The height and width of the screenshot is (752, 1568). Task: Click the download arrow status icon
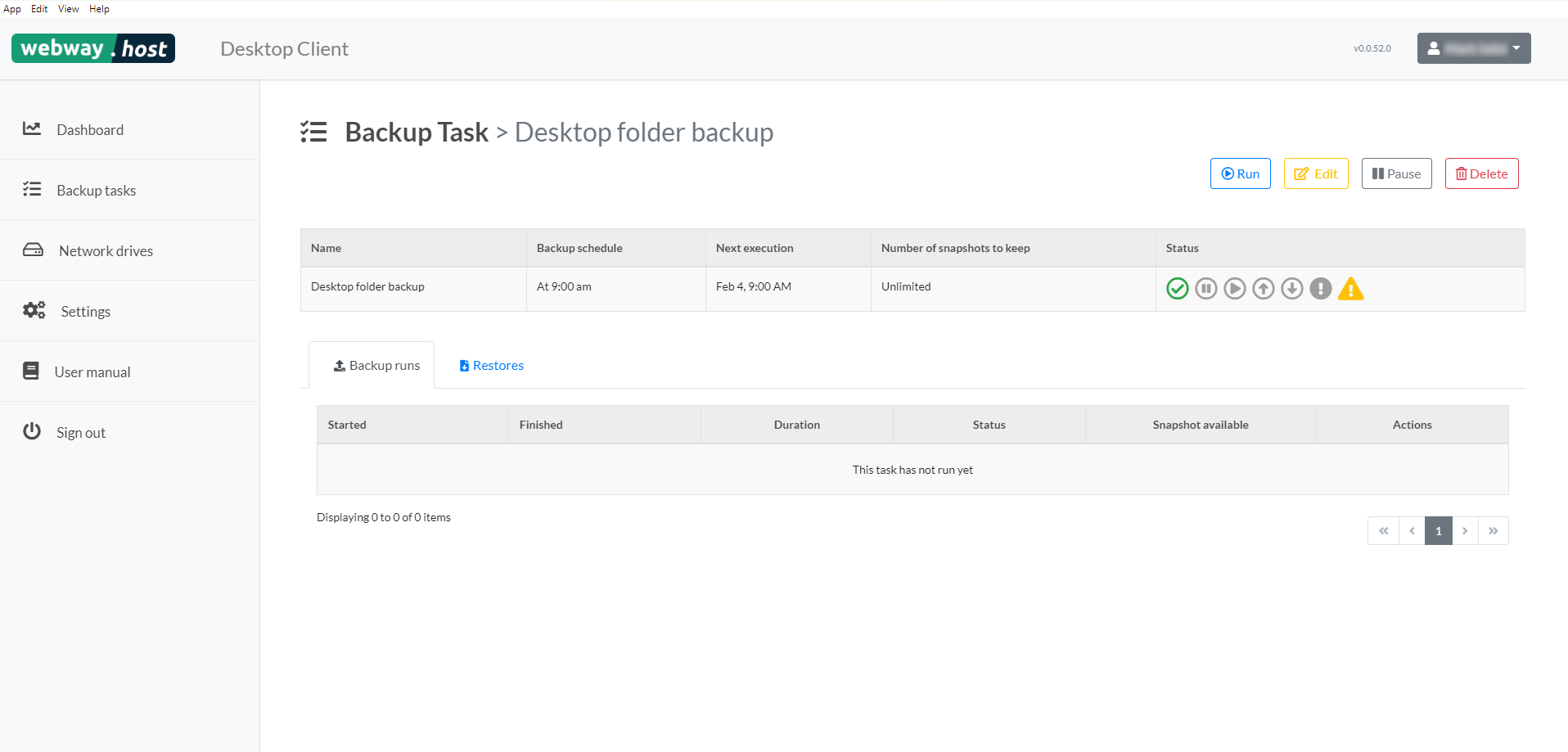[1291, 288]
